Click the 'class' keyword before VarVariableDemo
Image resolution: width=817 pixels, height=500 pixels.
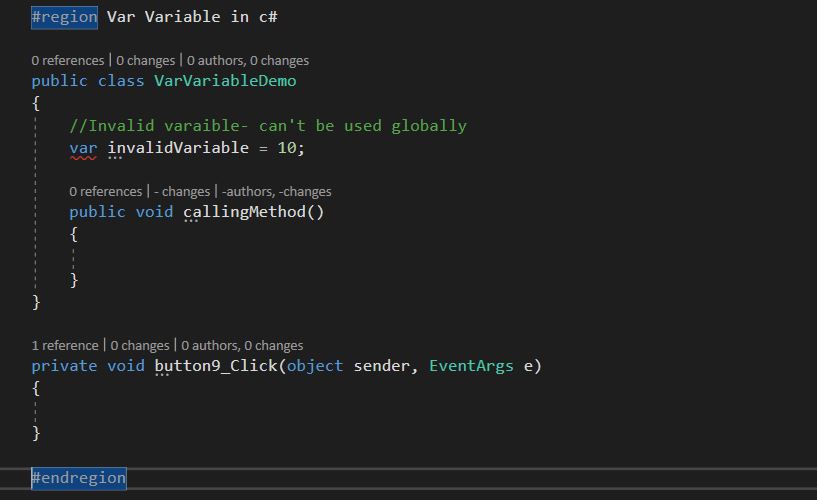click(x=121, y=81)
